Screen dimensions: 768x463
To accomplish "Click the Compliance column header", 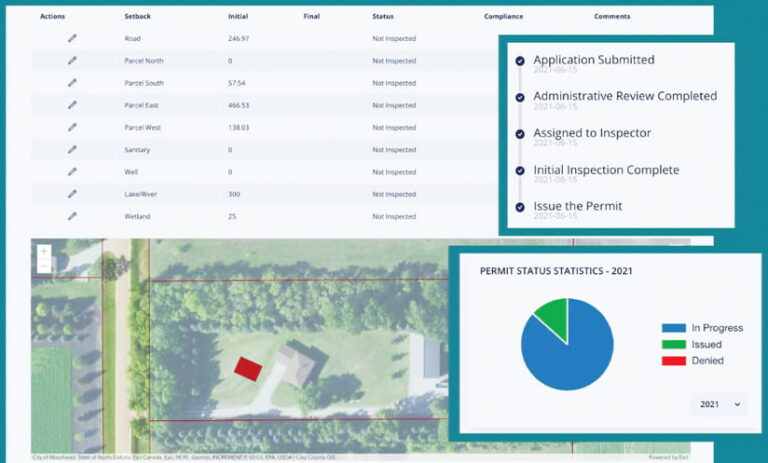I will coord(504,16).
